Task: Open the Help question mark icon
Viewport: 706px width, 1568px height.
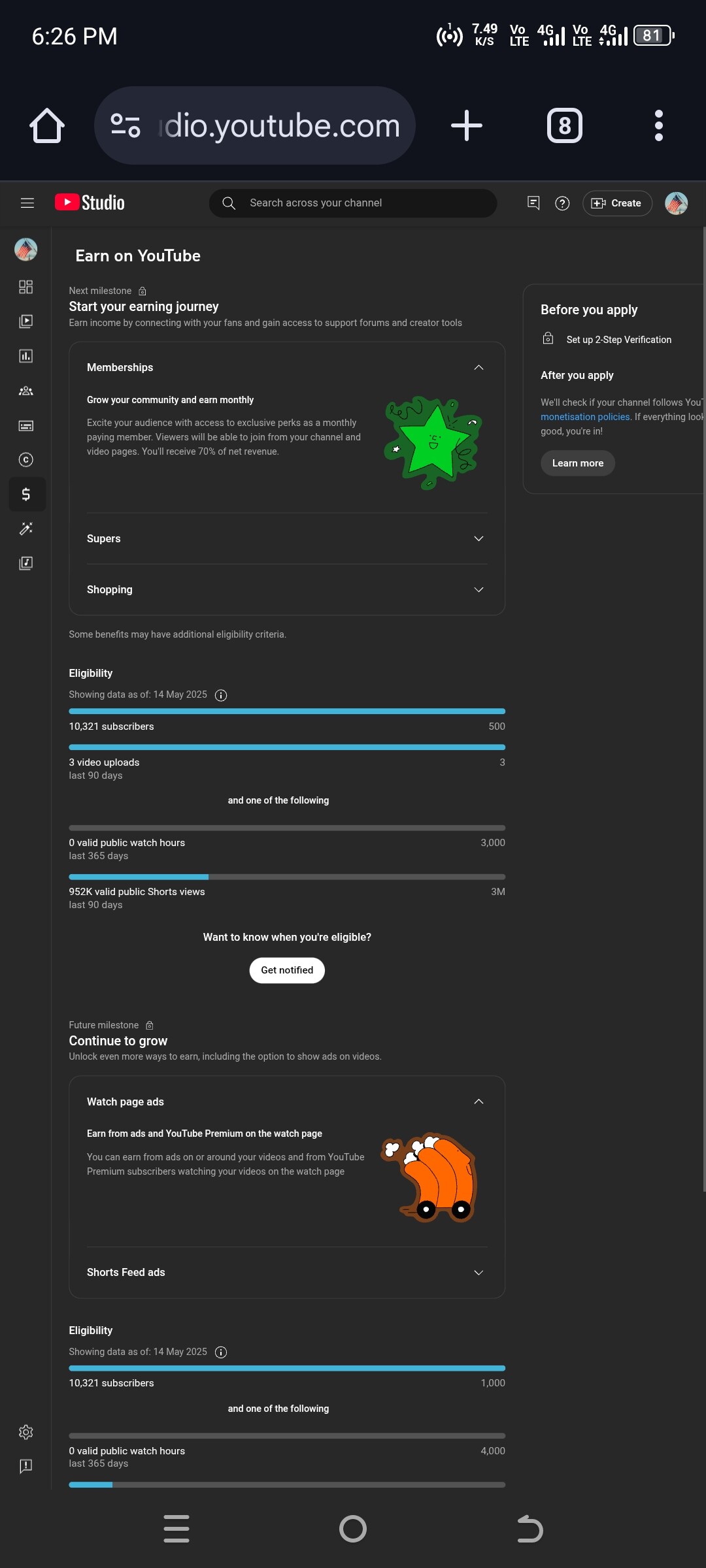Action: click(x=562, y=203)
